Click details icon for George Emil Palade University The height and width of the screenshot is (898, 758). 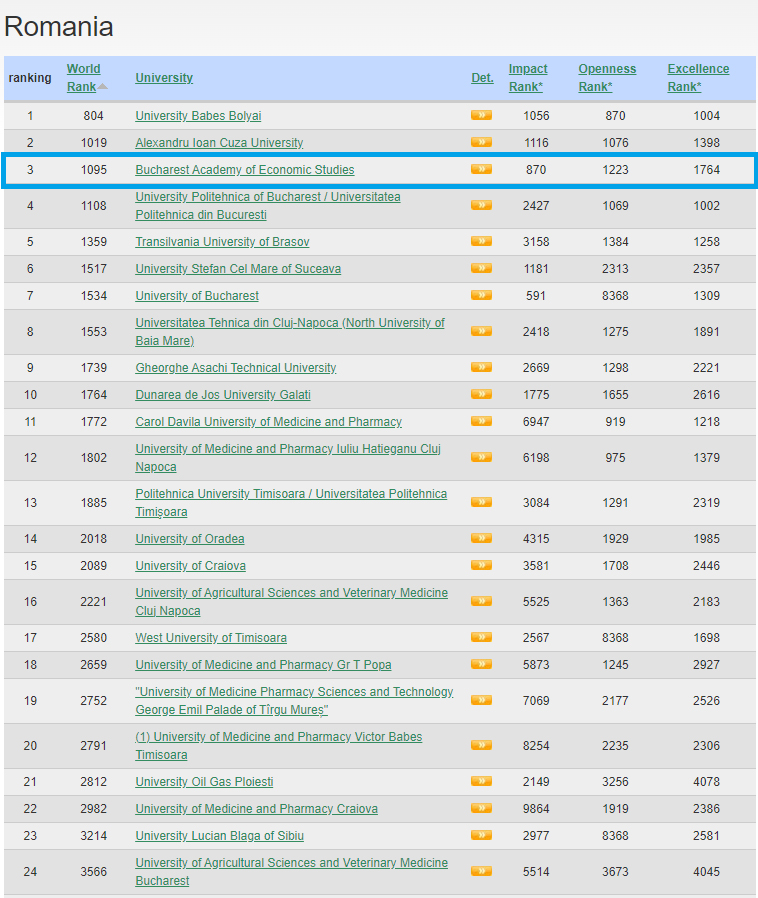pos(481,700)
